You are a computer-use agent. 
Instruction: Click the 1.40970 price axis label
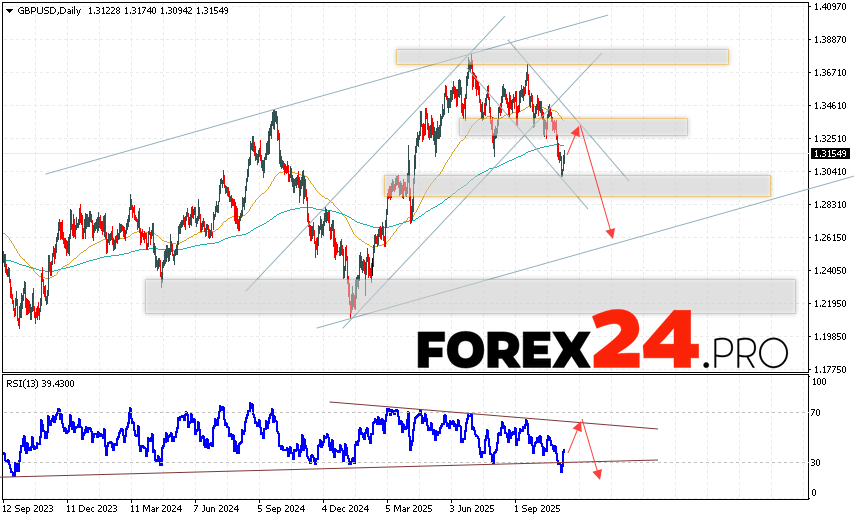click(x=830, y=7)
